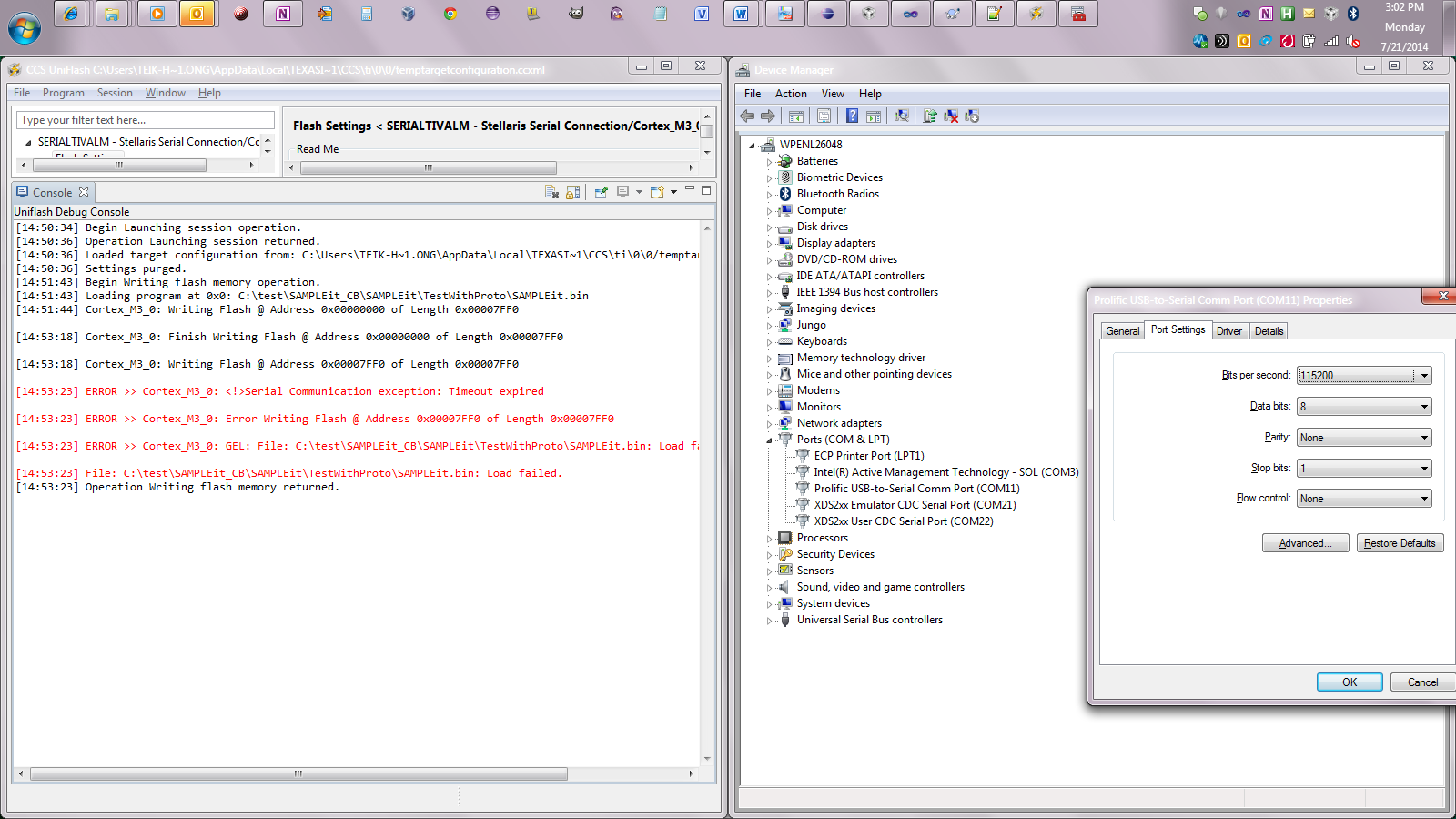The width and height of the screenshot is (1456, 819).
Task: Switch to the Details tab
Action: pos(1269,331)
